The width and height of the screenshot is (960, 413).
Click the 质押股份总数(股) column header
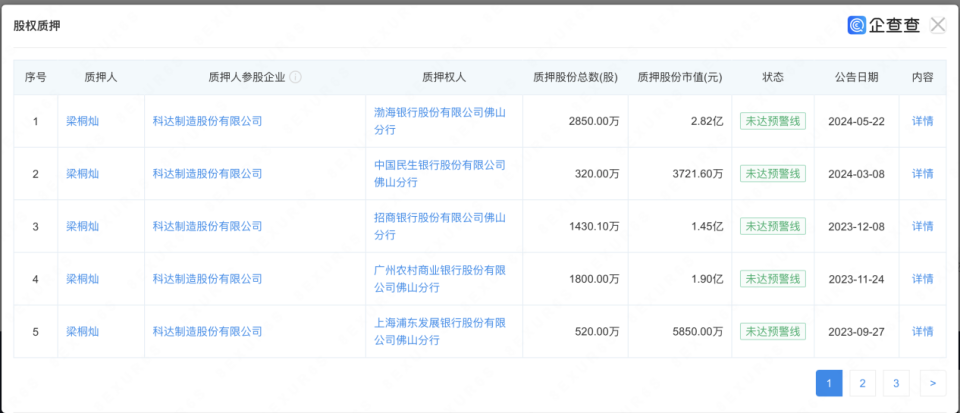[x=576, y=77]
